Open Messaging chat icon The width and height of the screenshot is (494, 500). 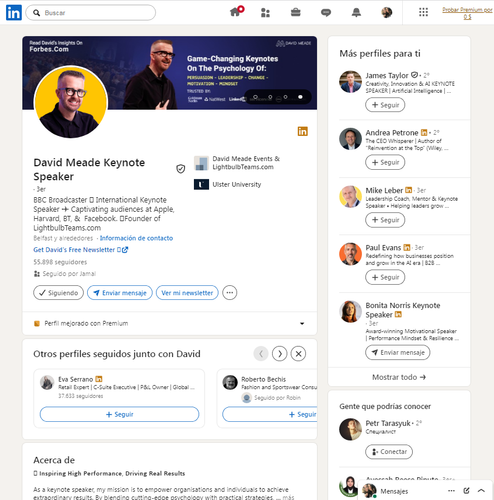coord(326,13)
